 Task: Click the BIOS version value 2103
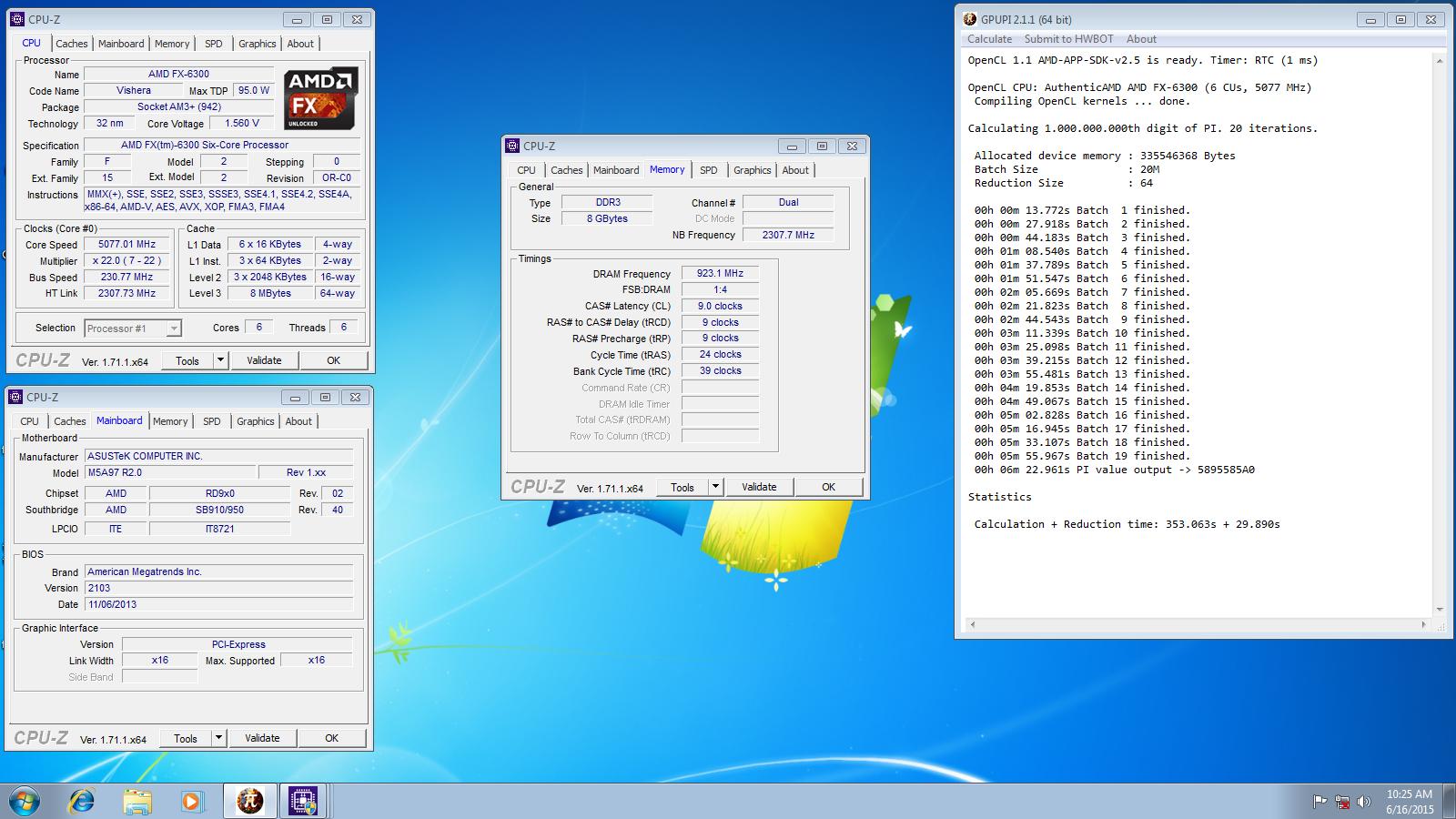[x=218, y=588]
